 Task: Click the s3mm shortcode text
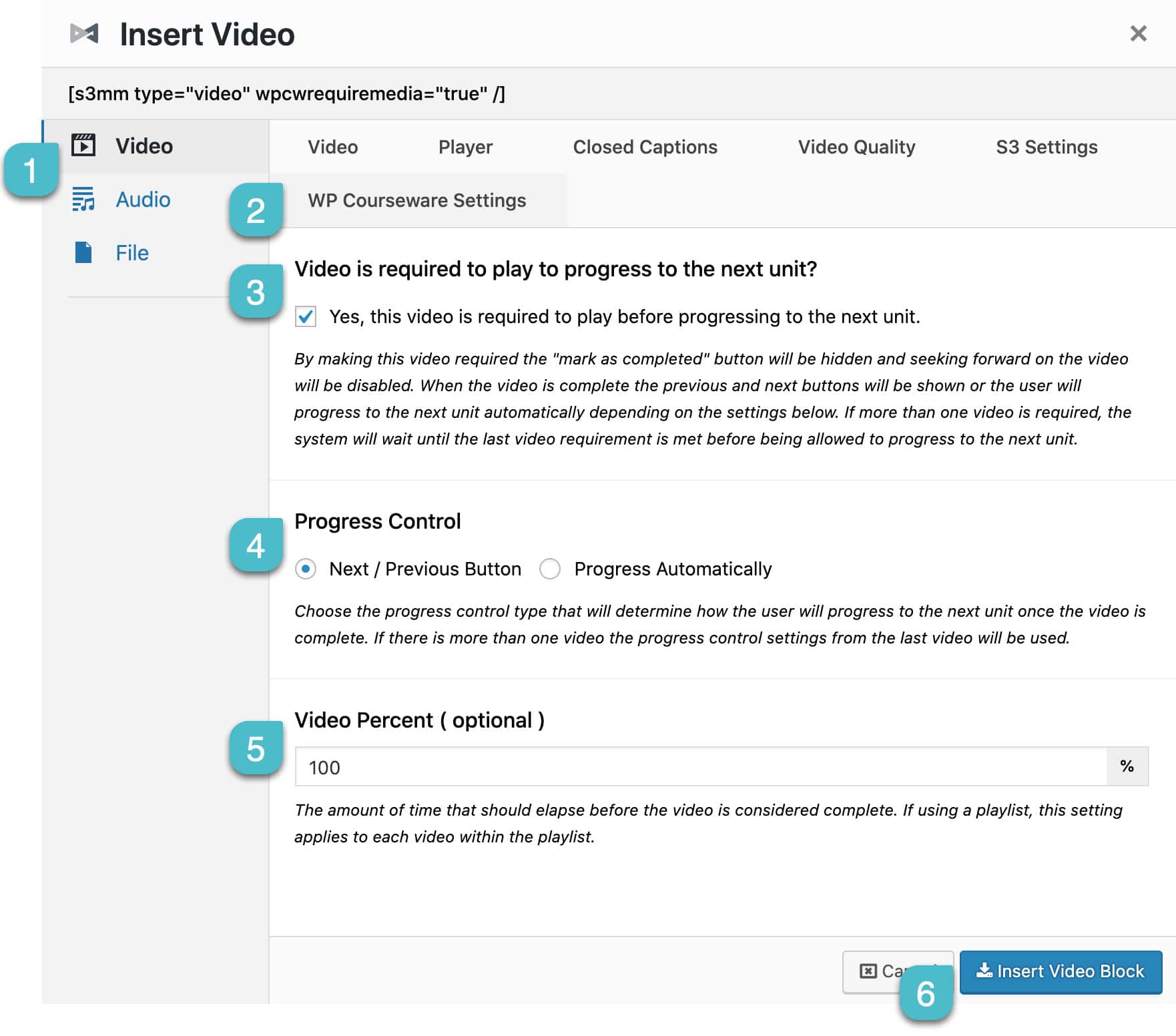pos(286,93)
